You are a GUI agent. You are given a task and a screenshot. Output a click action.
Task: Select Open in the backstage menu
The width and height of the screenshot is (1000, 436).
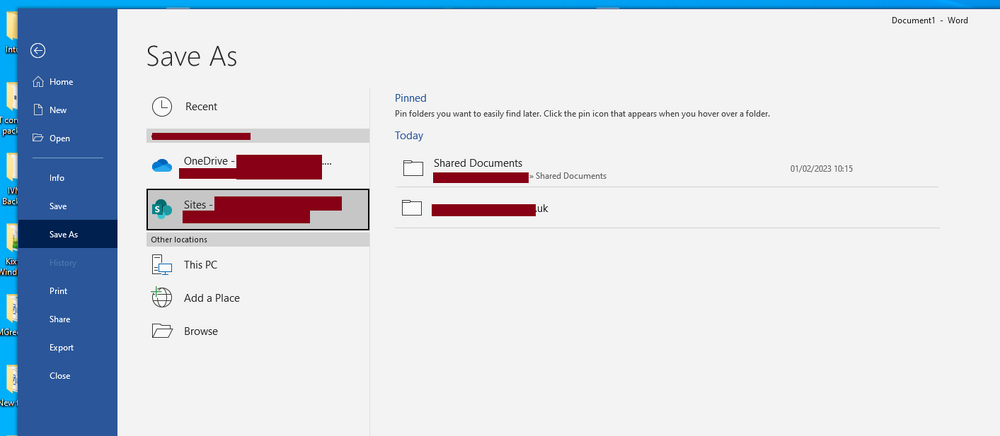60,138
